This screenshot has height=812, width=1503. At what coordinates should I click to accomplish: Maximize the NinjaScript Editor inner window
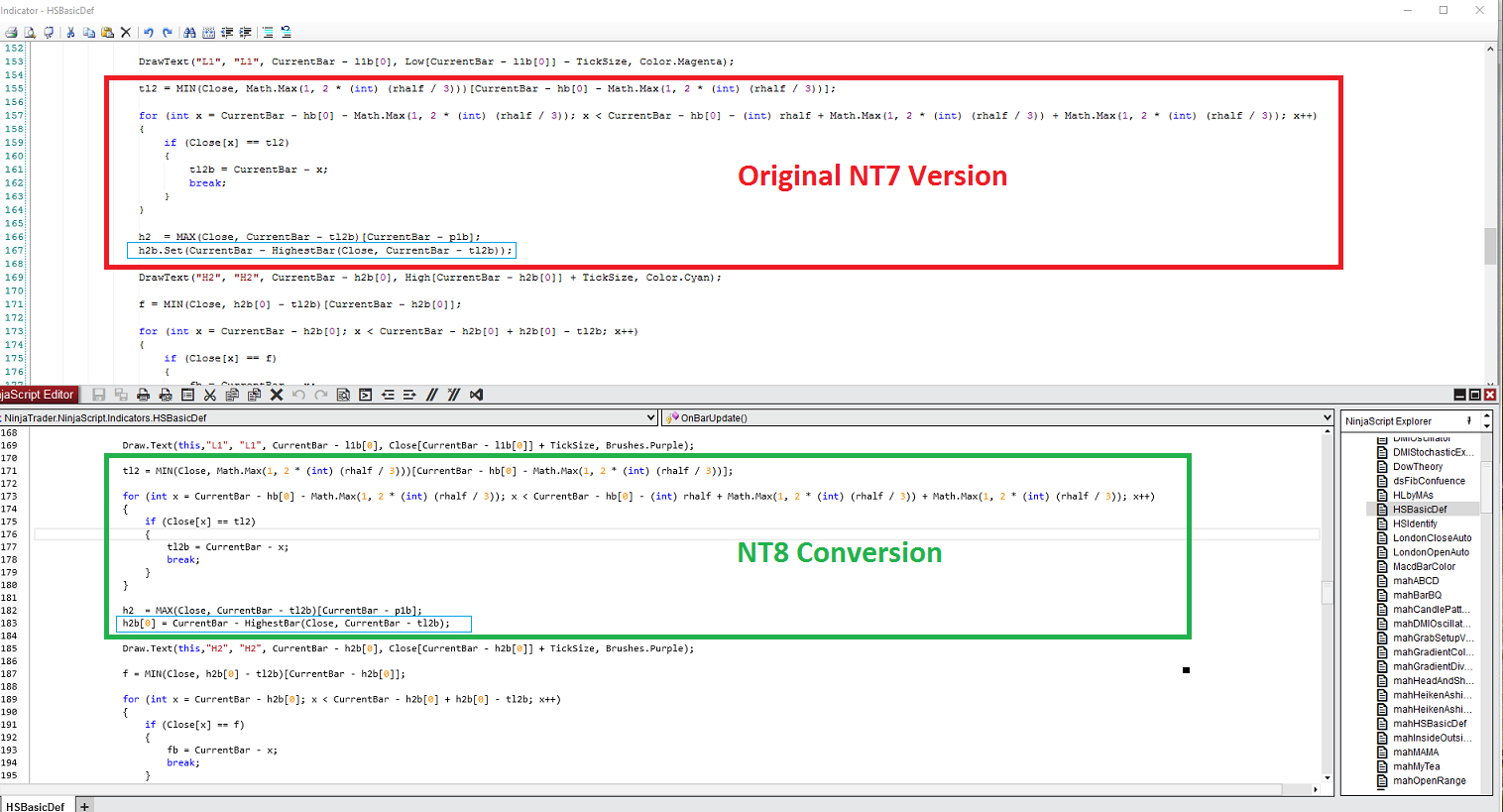tap(1475, 395)
